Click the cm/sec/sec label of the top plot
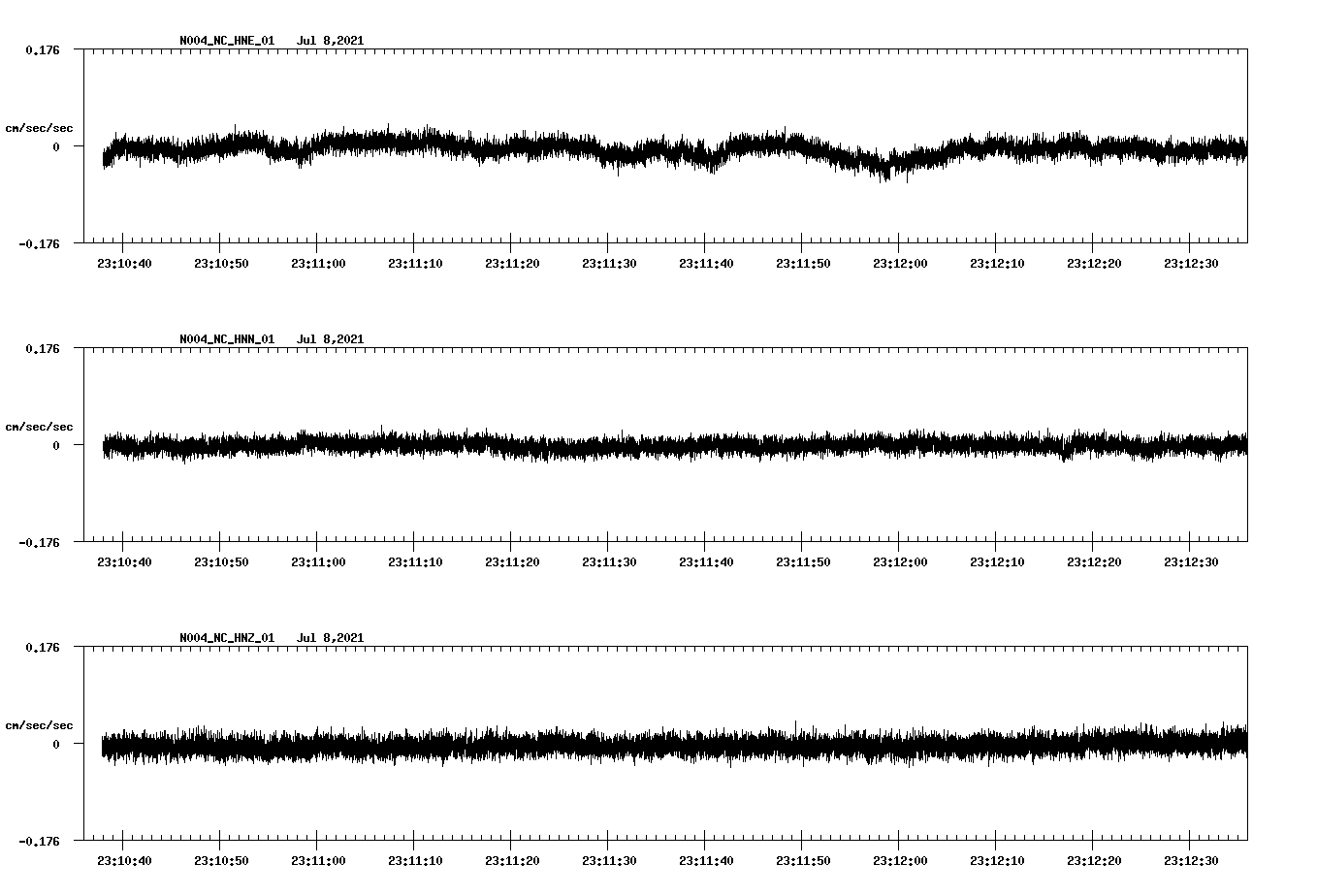The height and width of the screenshot is (896, 1317). [x=40, y=127]
